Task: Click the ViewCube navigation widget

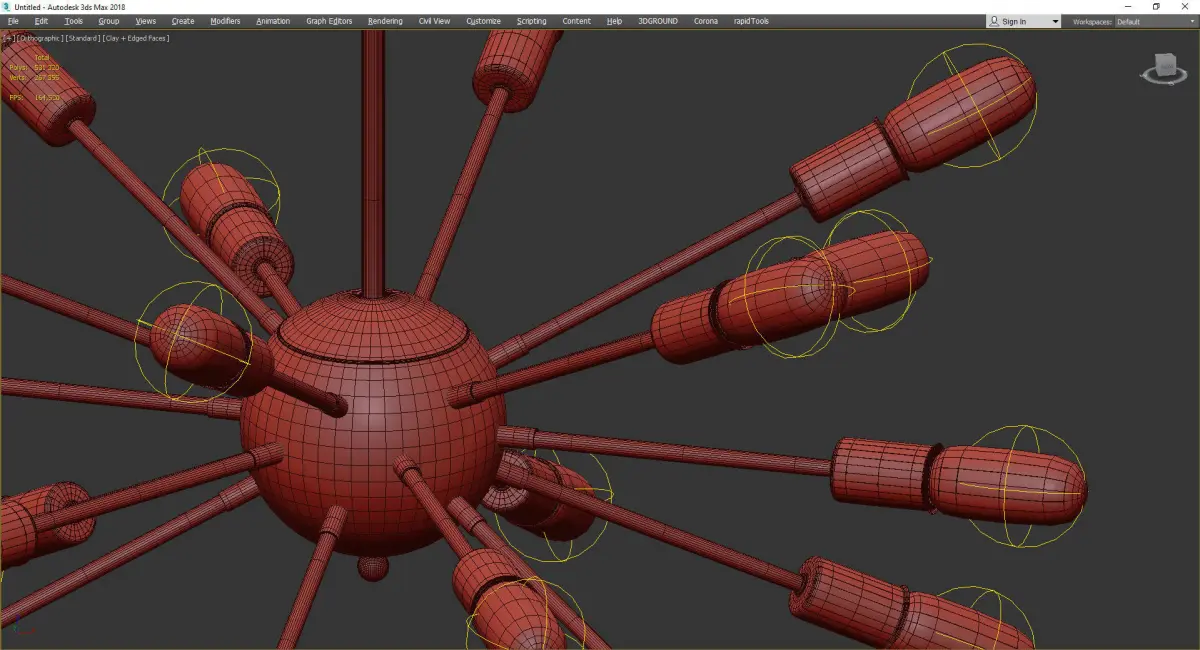Action: pyautogui.click(x=1164, y=69)
